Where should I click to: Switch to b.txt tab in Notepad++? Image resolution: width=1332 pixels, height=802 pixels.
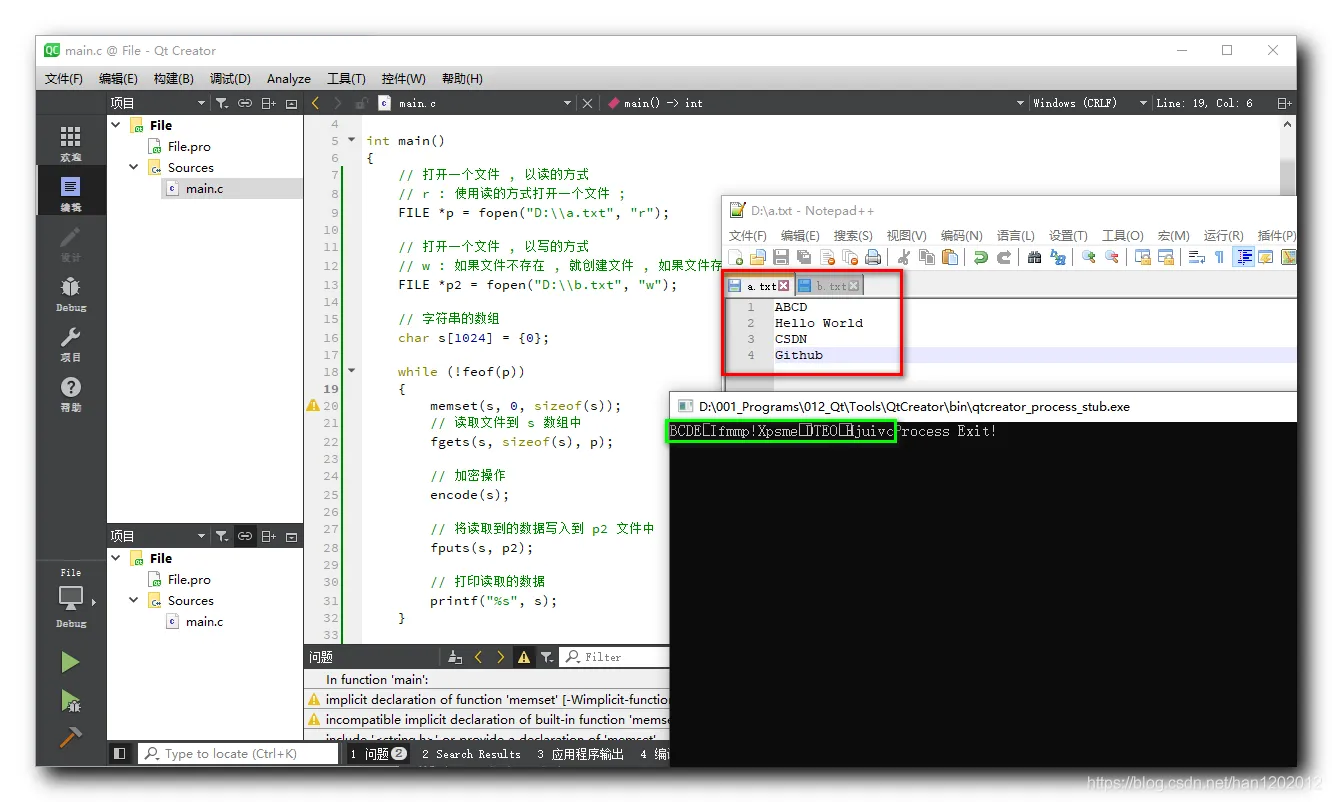click(x=829, y=286)
